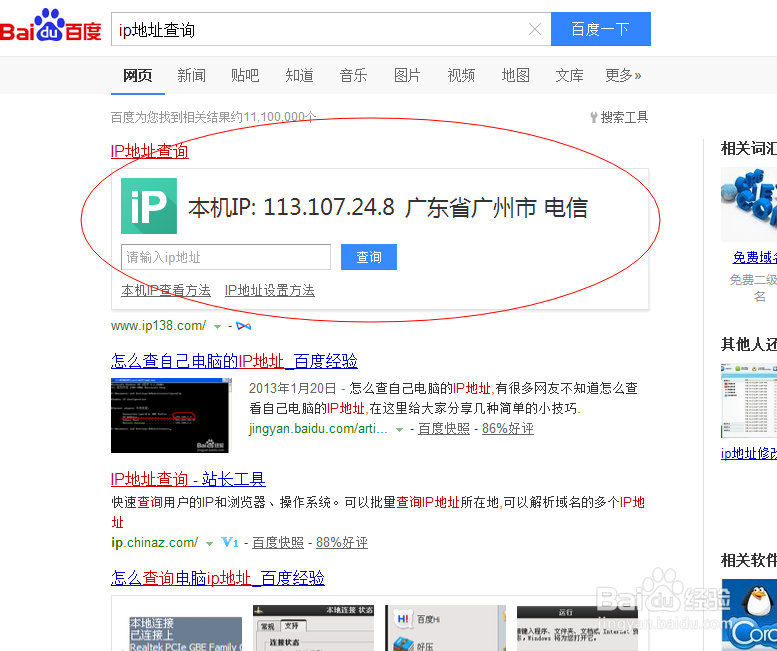Open the IP地址查询 result title link

point(150,151)
